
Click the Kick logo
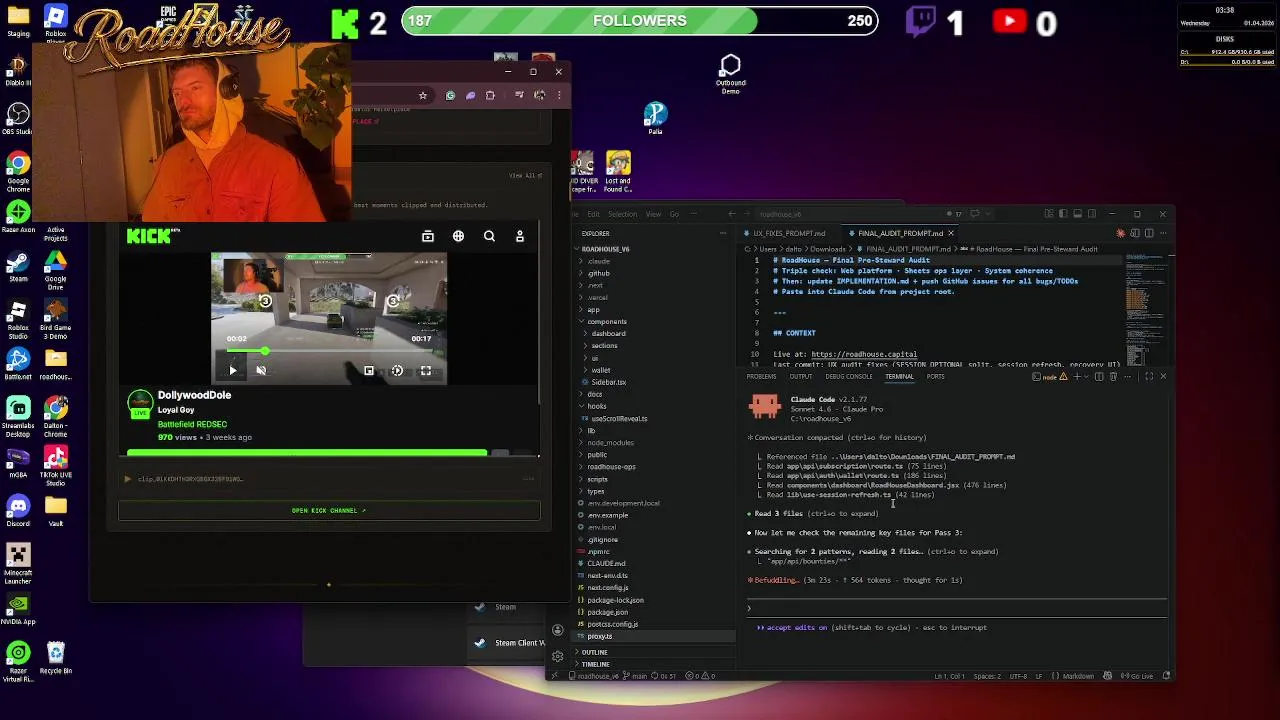(152, 236)
